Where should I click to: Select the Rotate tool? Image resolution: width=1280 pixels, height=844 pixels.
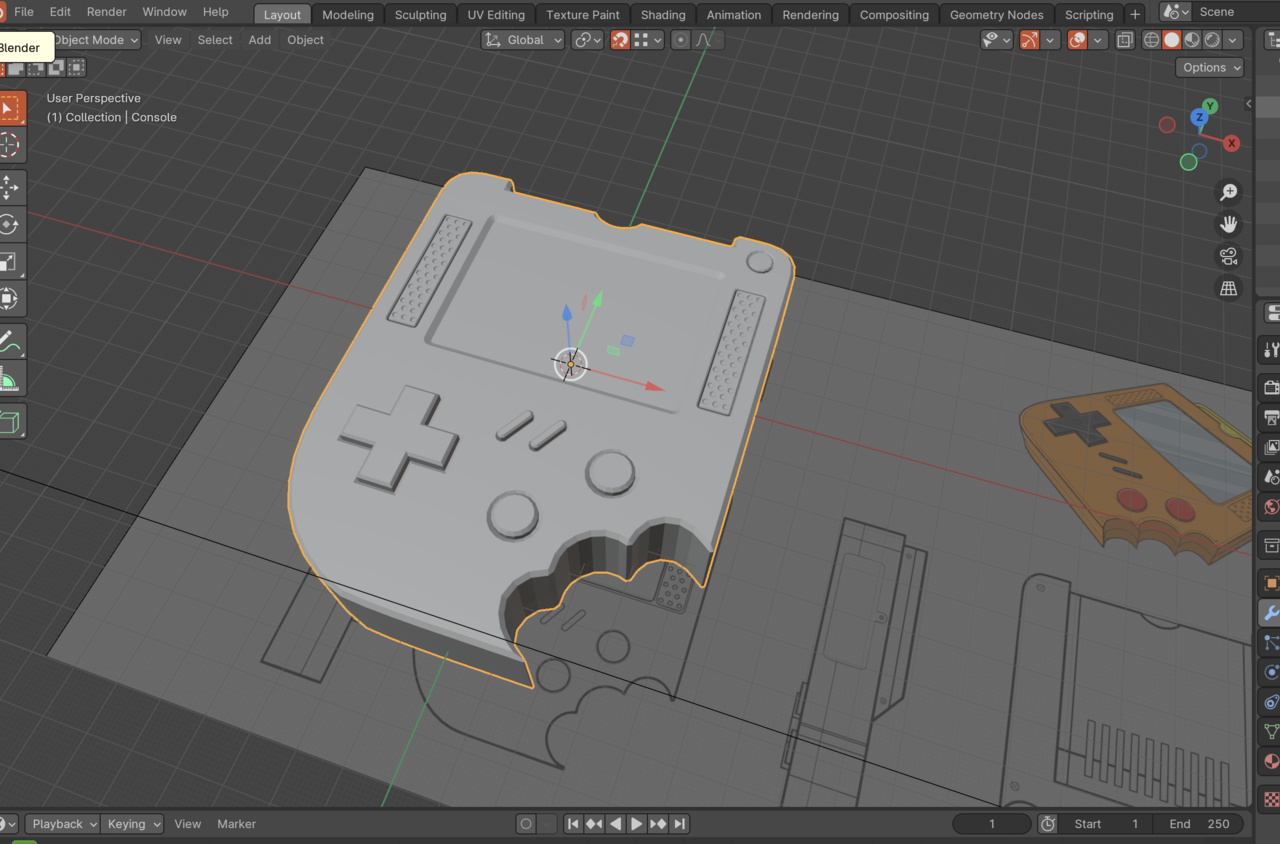pyautogui.click(x=10, y=225)
